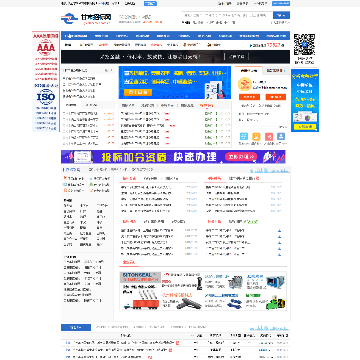Open the red AAA credit certificate badge
The height and width of the screenshot is (360, 360).
click(46, 48)
